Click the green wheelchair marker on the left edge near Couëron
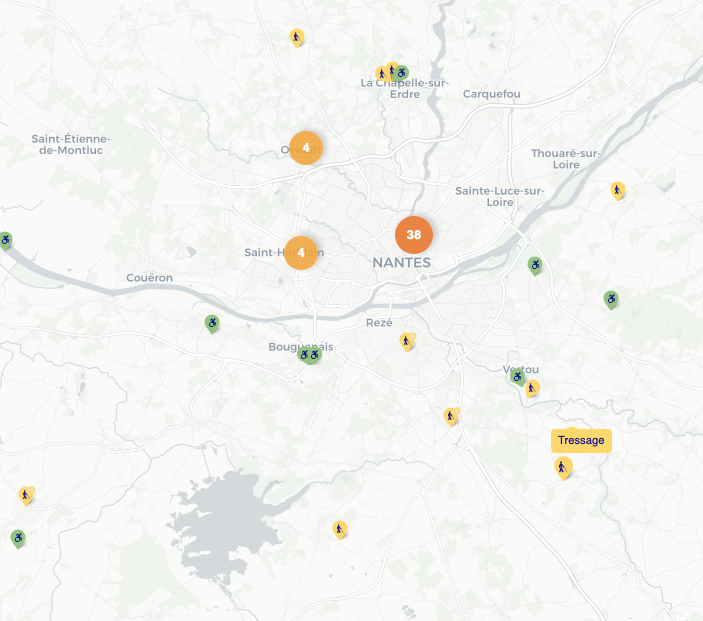 5,240
